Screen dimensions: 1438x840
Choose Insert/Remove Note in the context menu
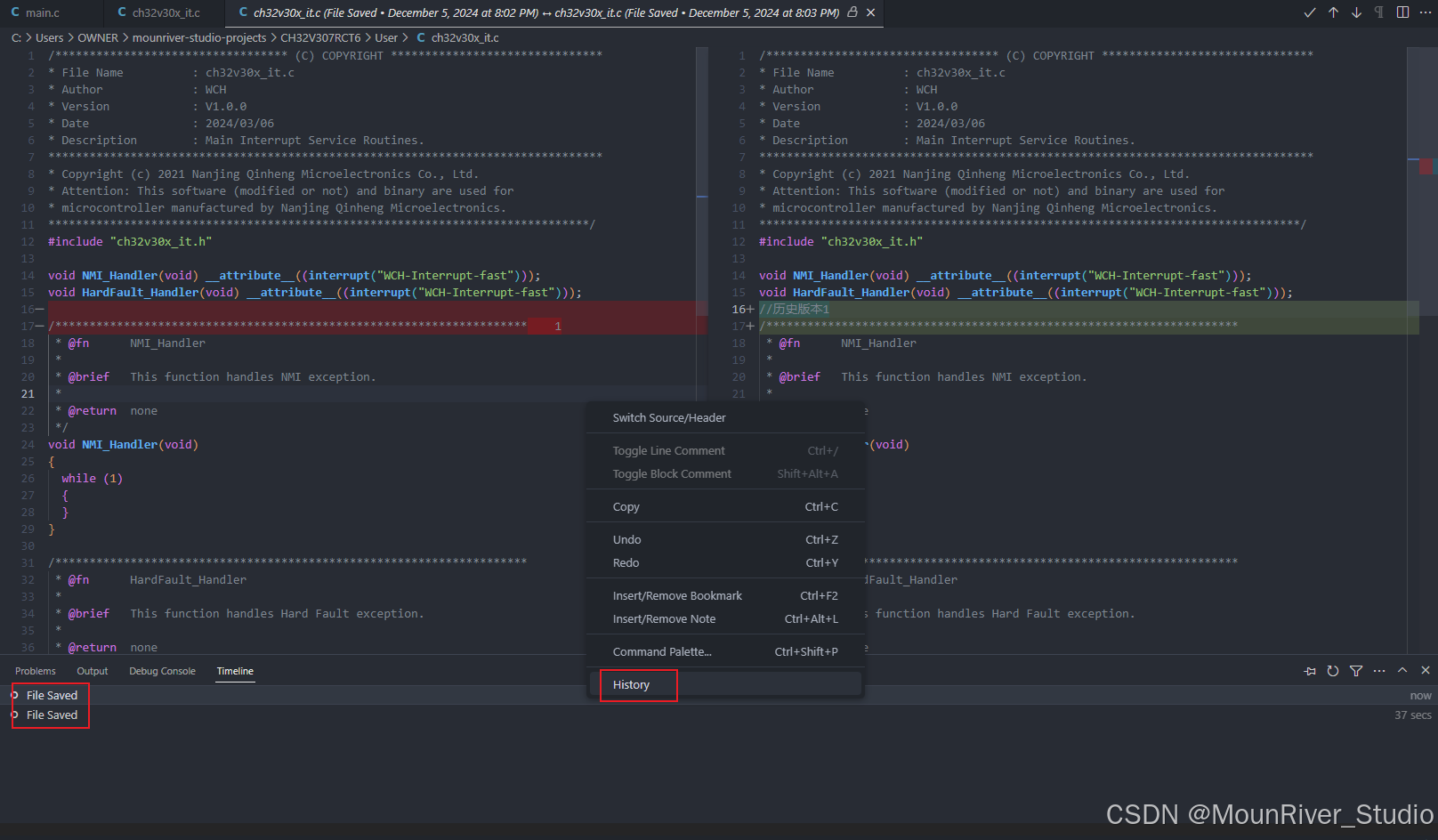point(725,618)
